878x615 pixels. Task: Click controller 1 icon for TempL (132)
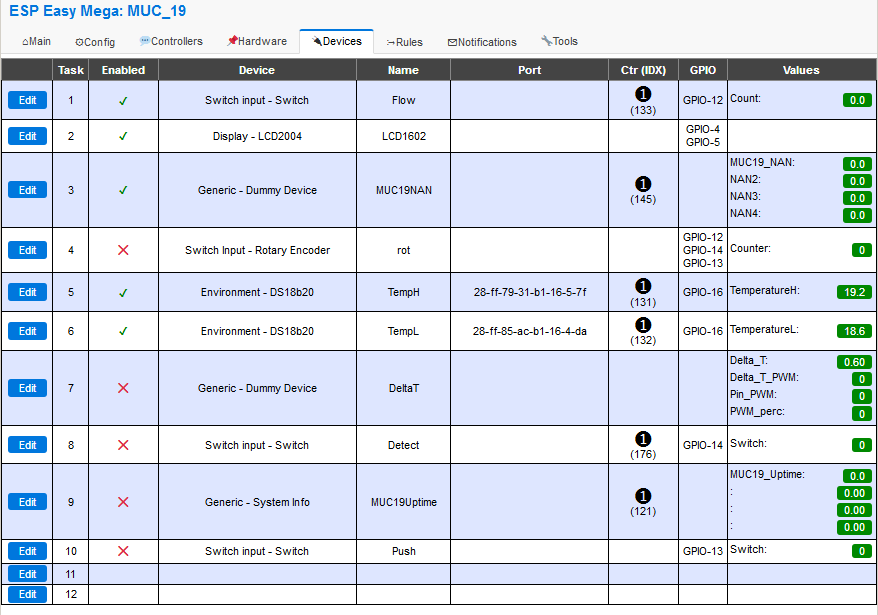click(x=643, y=325)
